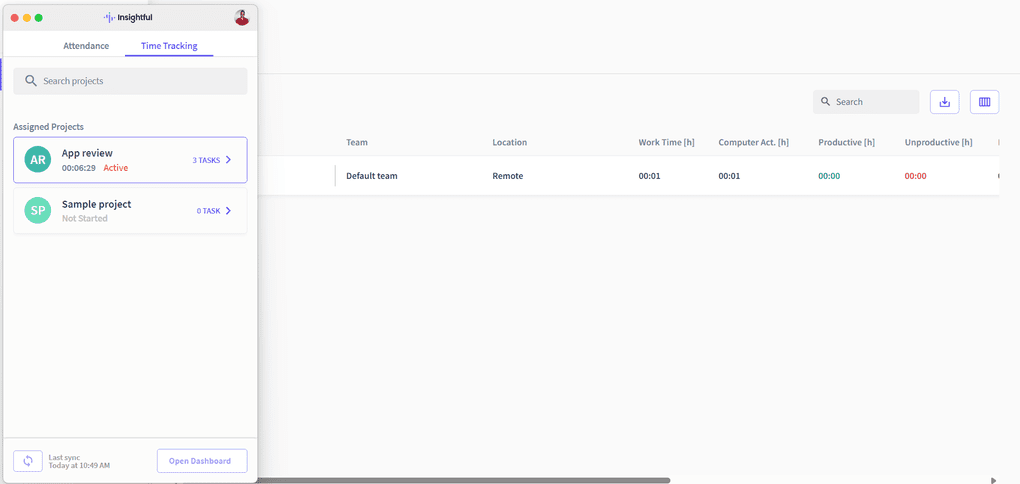Select the Time Tracking tab
This screenshot has height=484, width=1020.
click(x=169, y=46)
